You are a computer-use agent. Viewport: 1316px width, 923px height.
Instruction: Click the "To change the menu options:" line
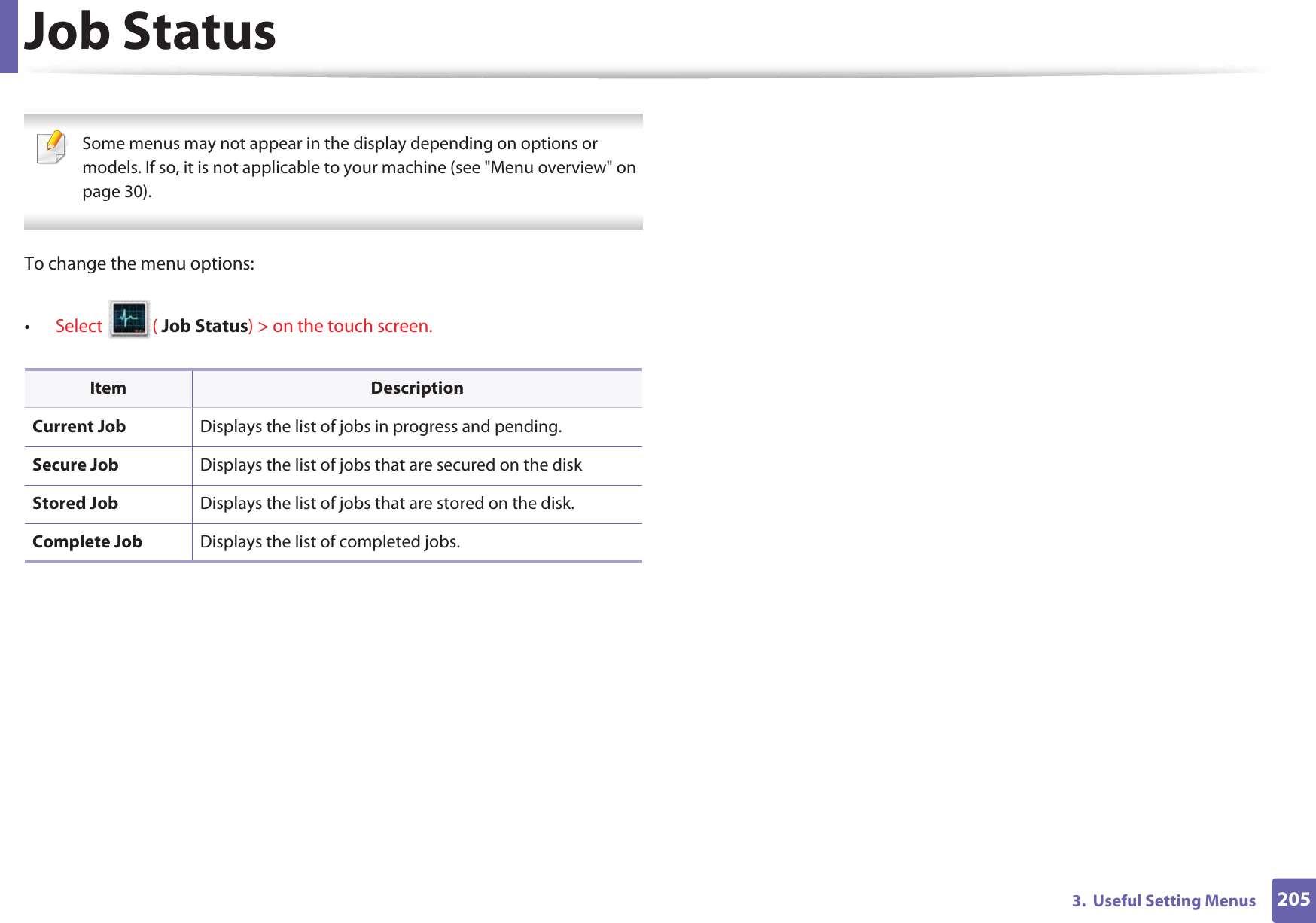click(x=139, y=263)
